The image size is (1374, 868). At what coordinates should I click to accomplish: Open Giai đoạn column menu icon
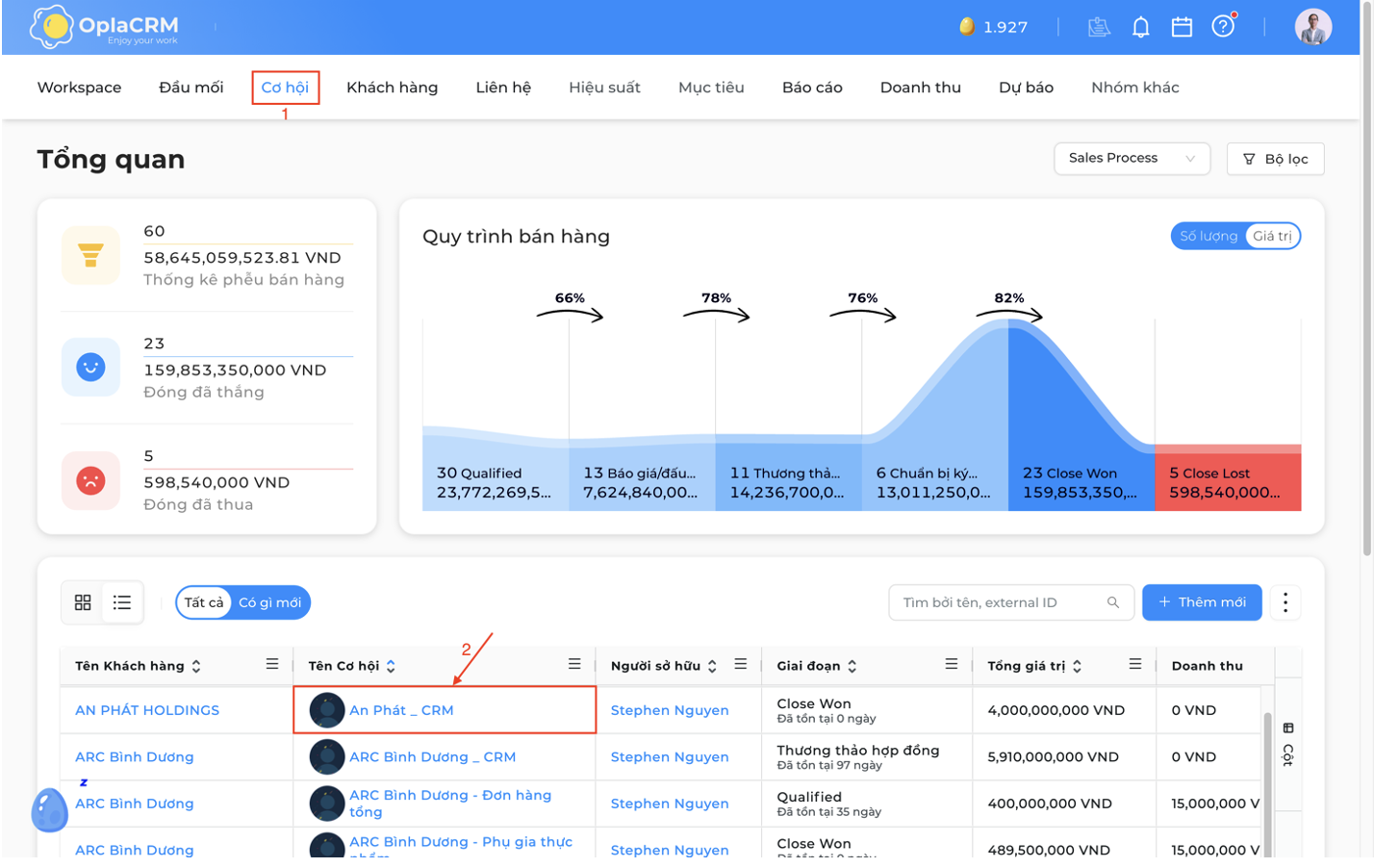(x=952, y=664)
